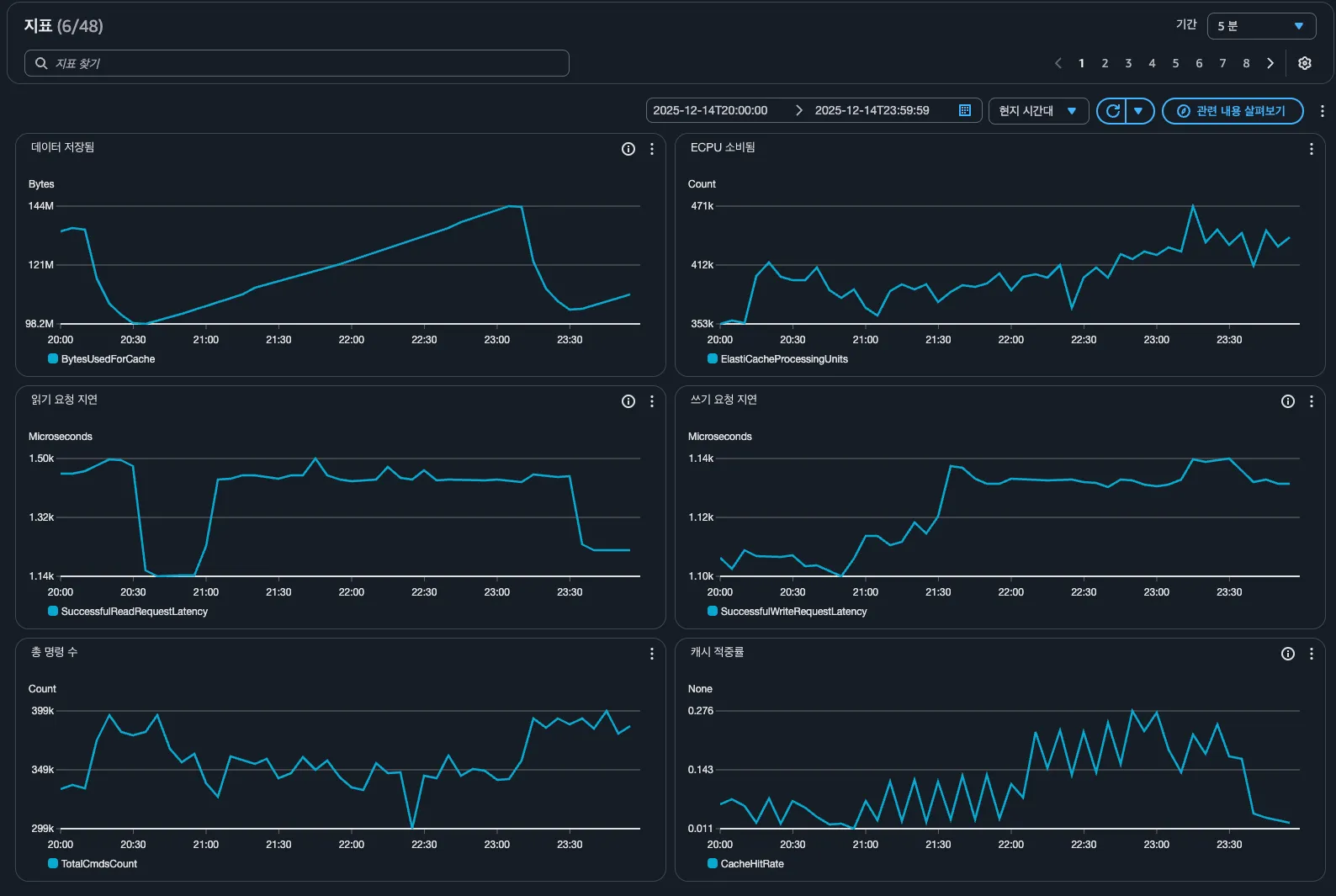Click the refresh dashboard icon
The height and width of the screenshot is (896, 1336).
(1111, 111)
